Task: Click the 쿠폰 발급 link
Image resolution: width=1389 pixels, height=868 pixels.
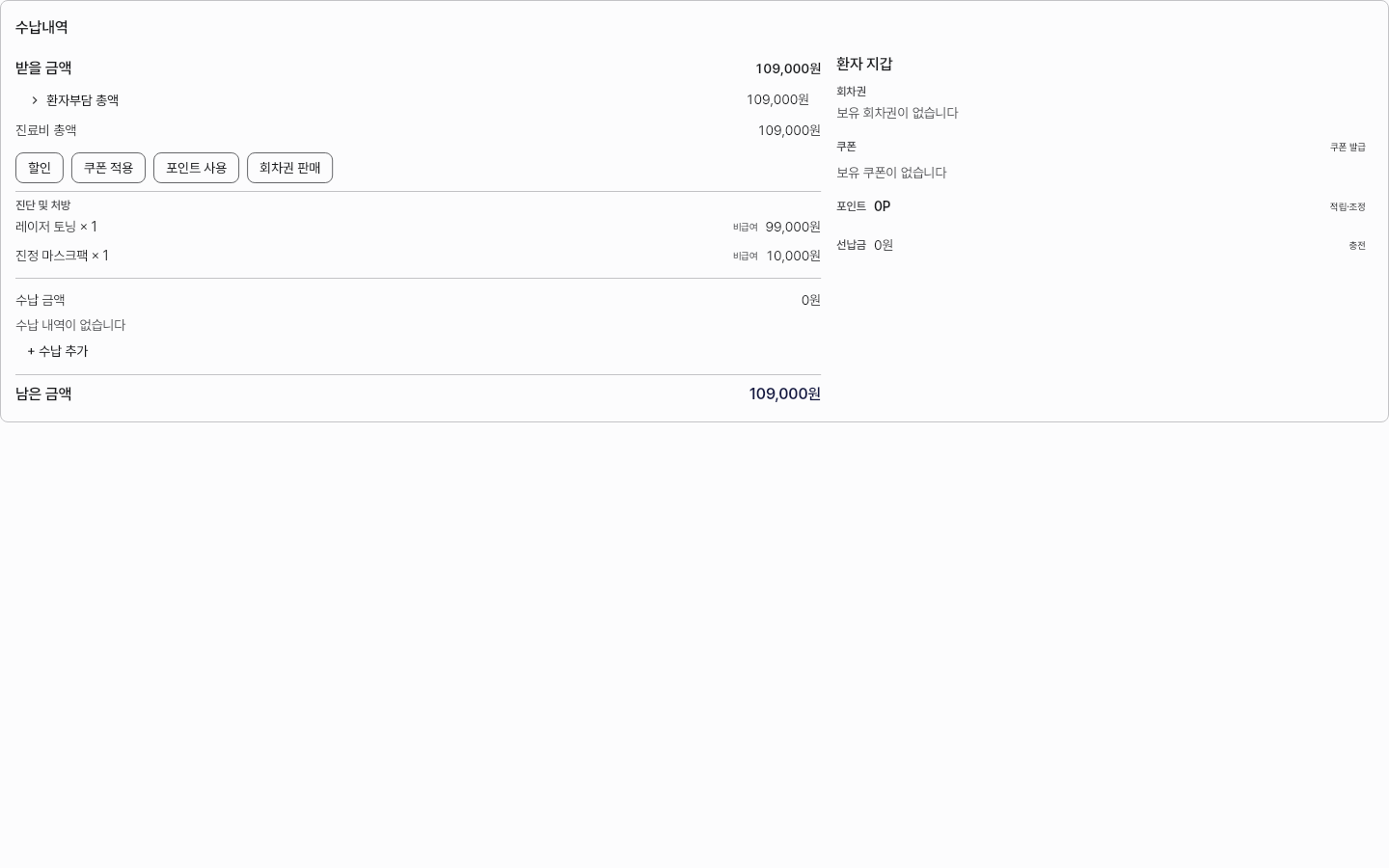Action: [x=1348, y=148]
